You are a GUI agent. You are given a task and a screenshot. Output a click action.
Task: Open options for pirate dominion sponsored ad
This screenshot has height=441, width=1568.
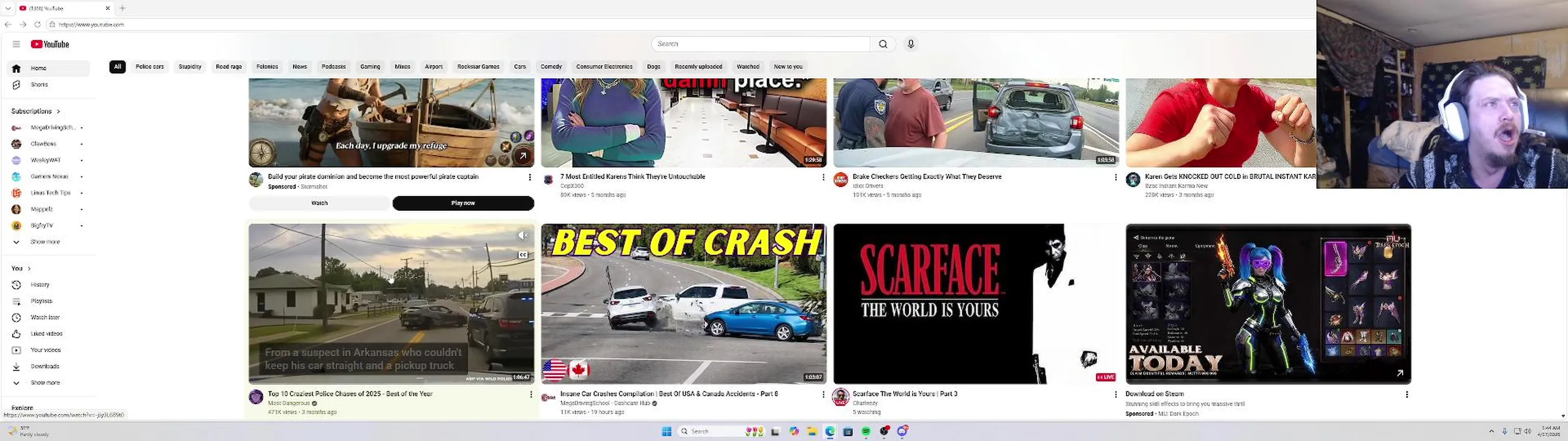click(529, 177)
